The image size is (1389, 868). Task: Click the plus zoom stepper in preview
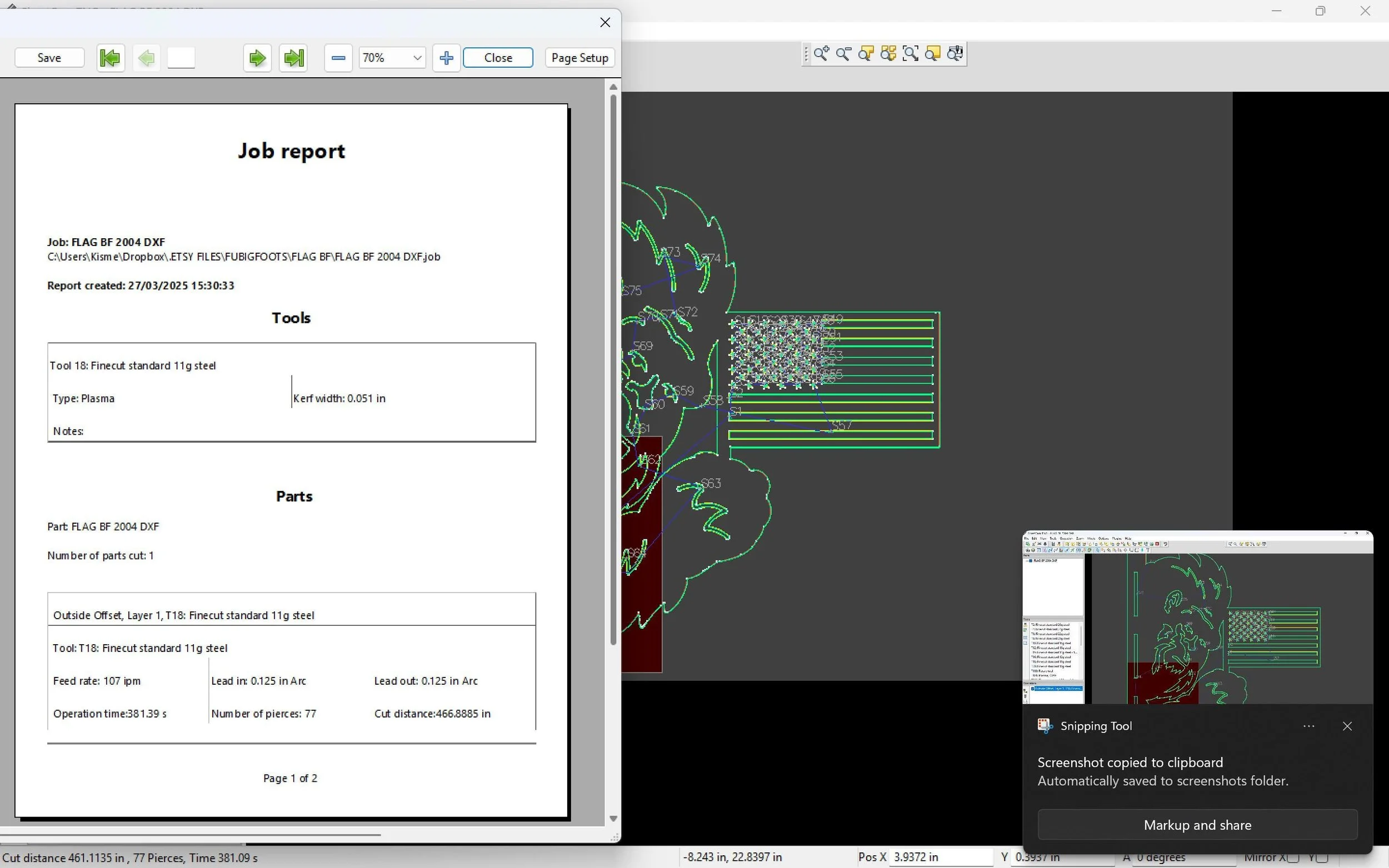click(x=446, y=58)
